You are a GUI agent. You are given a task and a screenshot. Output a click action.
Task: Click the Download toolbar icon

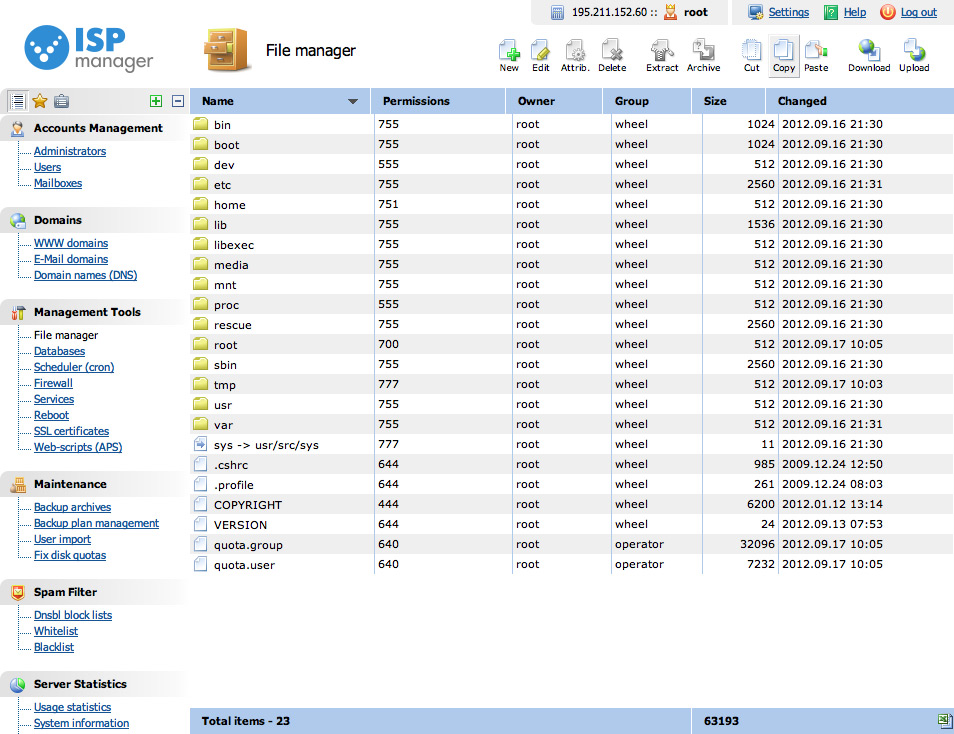click(869, 51)
